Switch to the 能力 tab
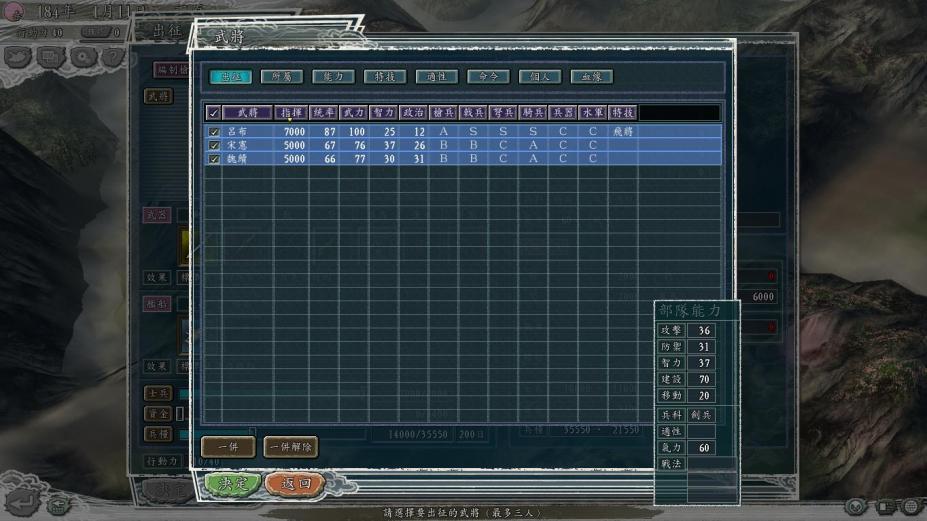Screen dimensions: 927x521 333,76
